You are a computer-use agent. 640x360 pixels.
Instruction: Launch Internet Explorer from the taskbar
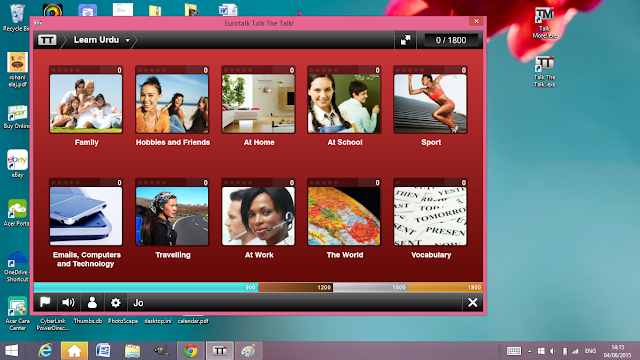[x=45, y=351]
